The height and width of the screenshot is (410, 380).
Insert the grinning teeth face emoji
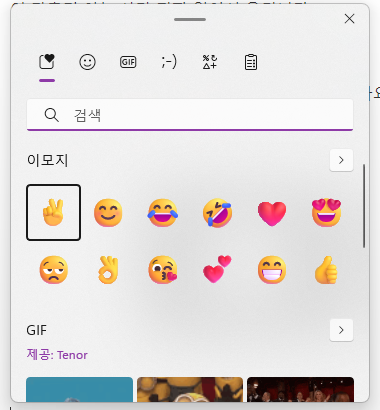pos(272,270)
